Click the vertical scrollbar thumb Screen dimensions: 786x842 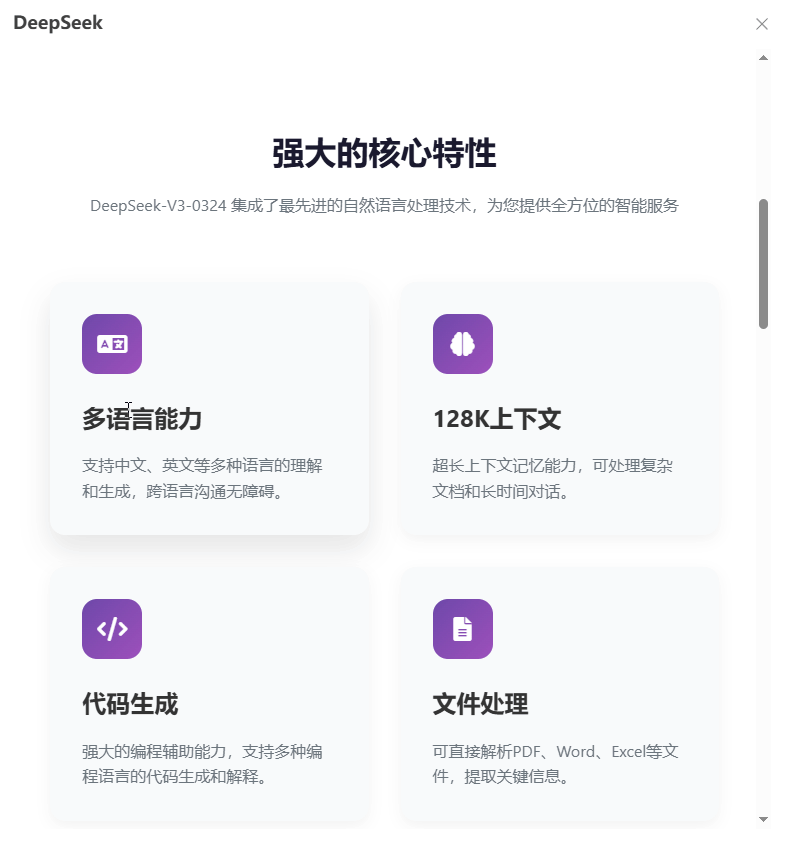pos(763,264)
